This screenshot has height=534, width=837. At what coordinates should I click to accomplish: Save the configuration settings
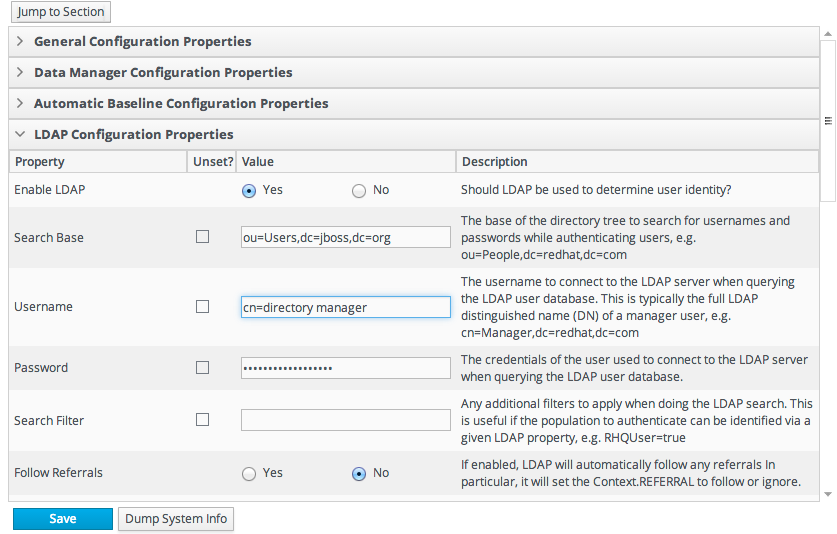click(x=63, y=519)
